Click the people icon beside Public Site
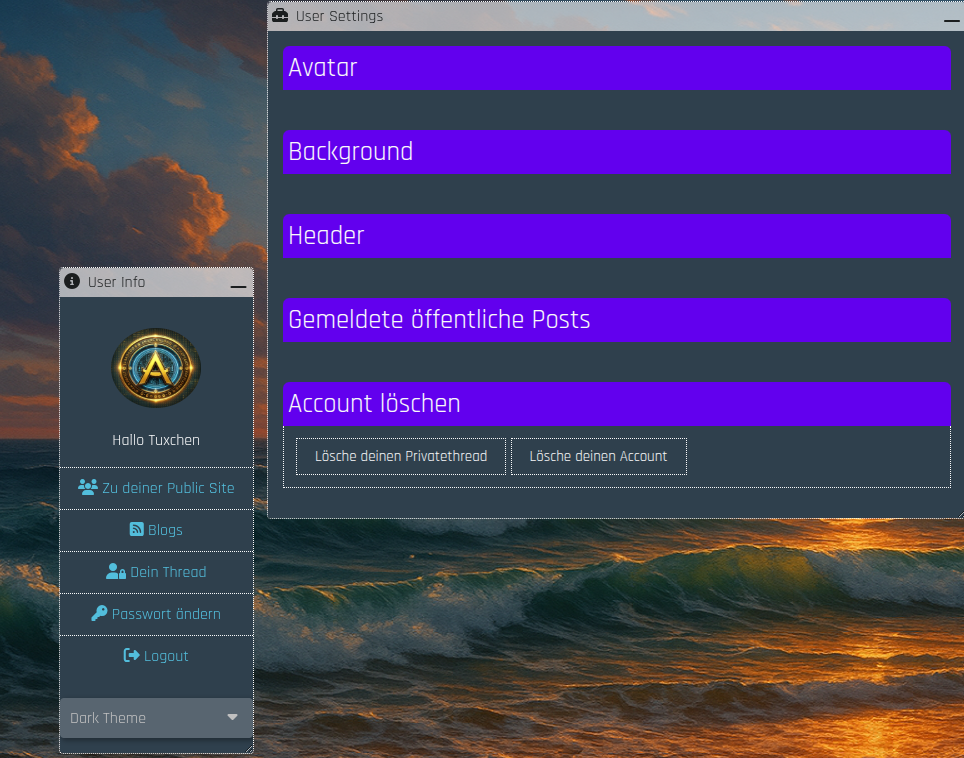 [88, 488]
